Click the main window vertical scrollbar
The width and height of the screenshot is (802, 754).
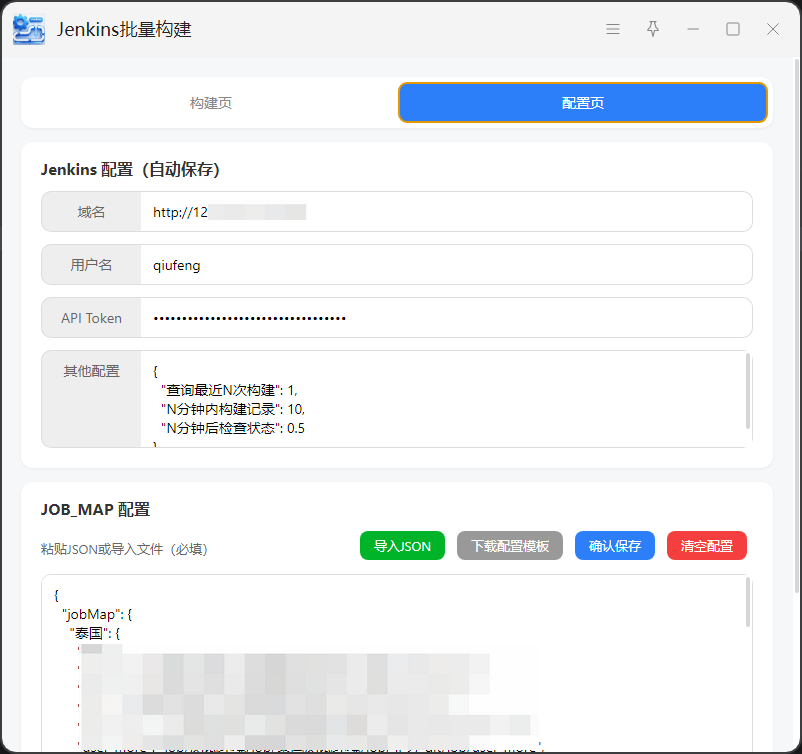click(796, 326)
